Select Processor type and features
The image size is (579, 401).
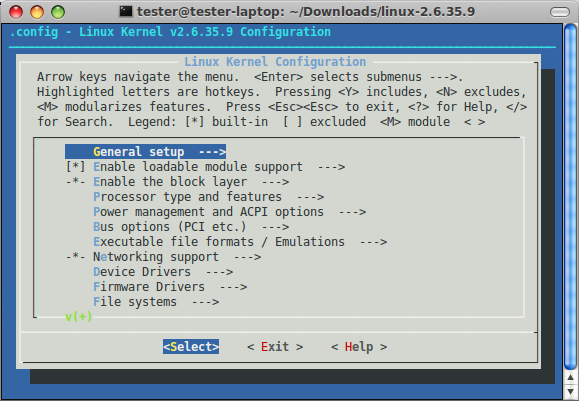coord(209,197)
